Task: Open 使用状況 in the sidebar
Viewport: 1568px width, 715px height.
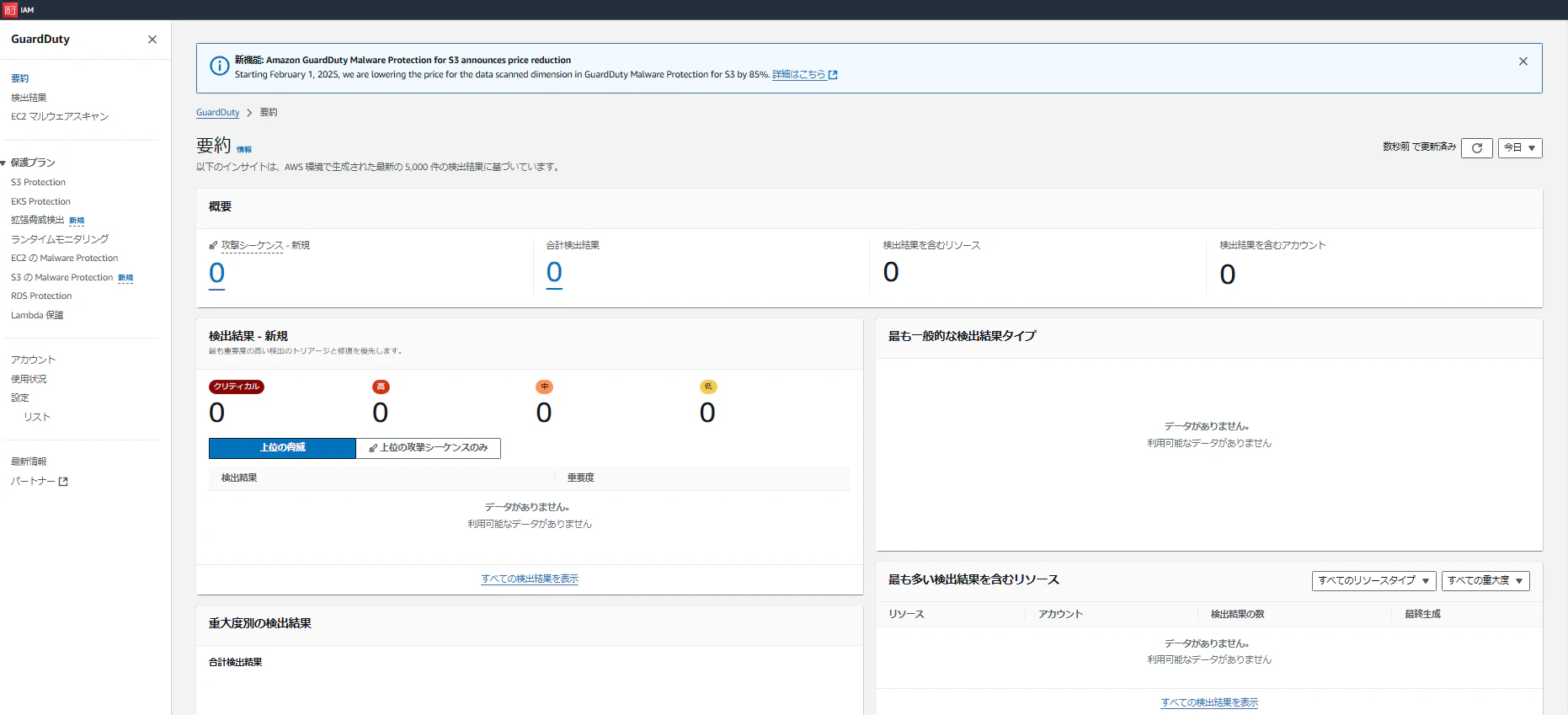Action: [29, 379]
